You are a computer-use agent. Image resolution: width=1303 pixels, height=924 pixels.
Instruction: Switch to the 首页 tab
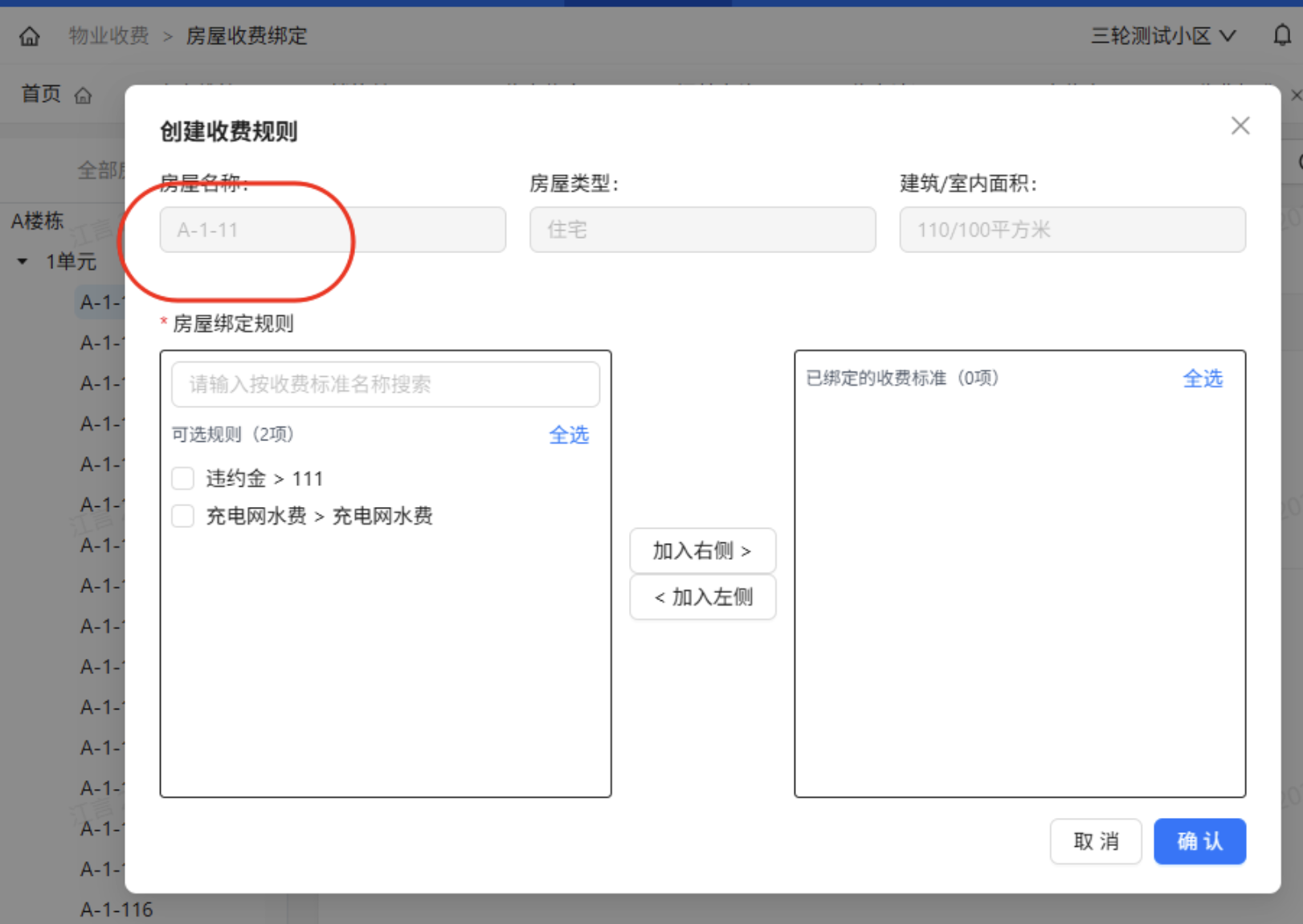coord(41,94)
